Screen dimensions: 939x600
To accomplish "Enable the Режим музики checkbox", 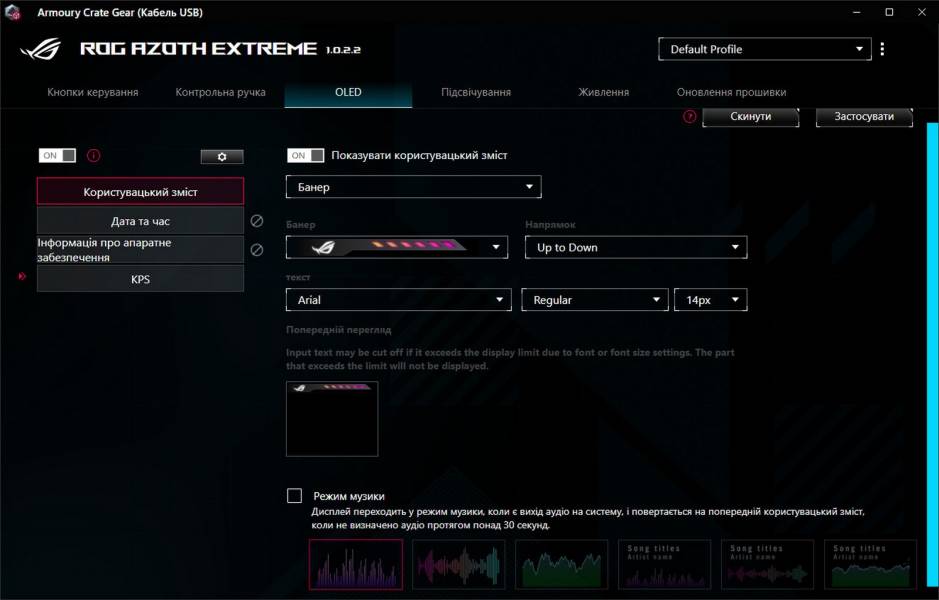I will pyautogui.click(x=293, y=493).
